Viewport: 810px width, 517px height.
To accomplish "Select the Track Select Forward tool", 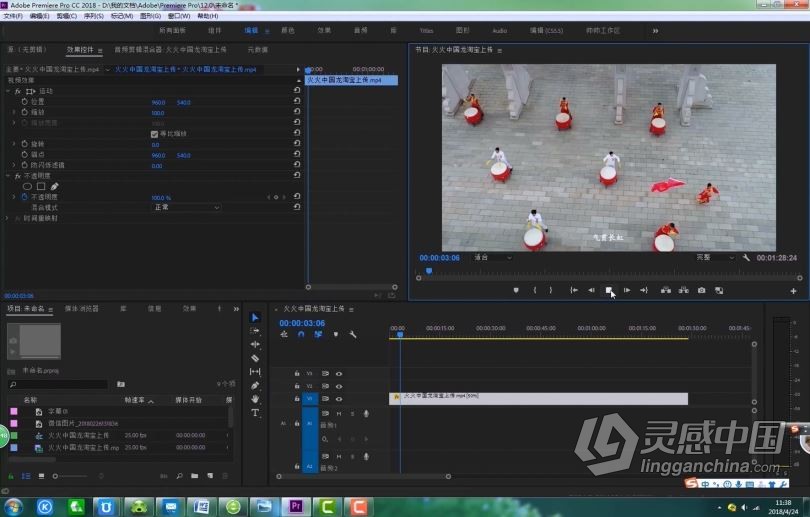I will [255, 331].
